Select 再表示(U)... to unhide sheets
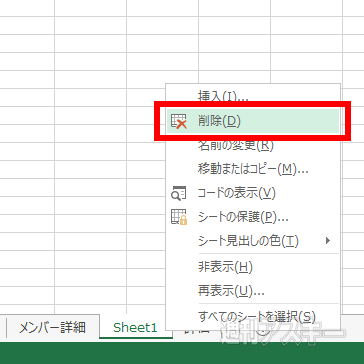 click(253, 292)
